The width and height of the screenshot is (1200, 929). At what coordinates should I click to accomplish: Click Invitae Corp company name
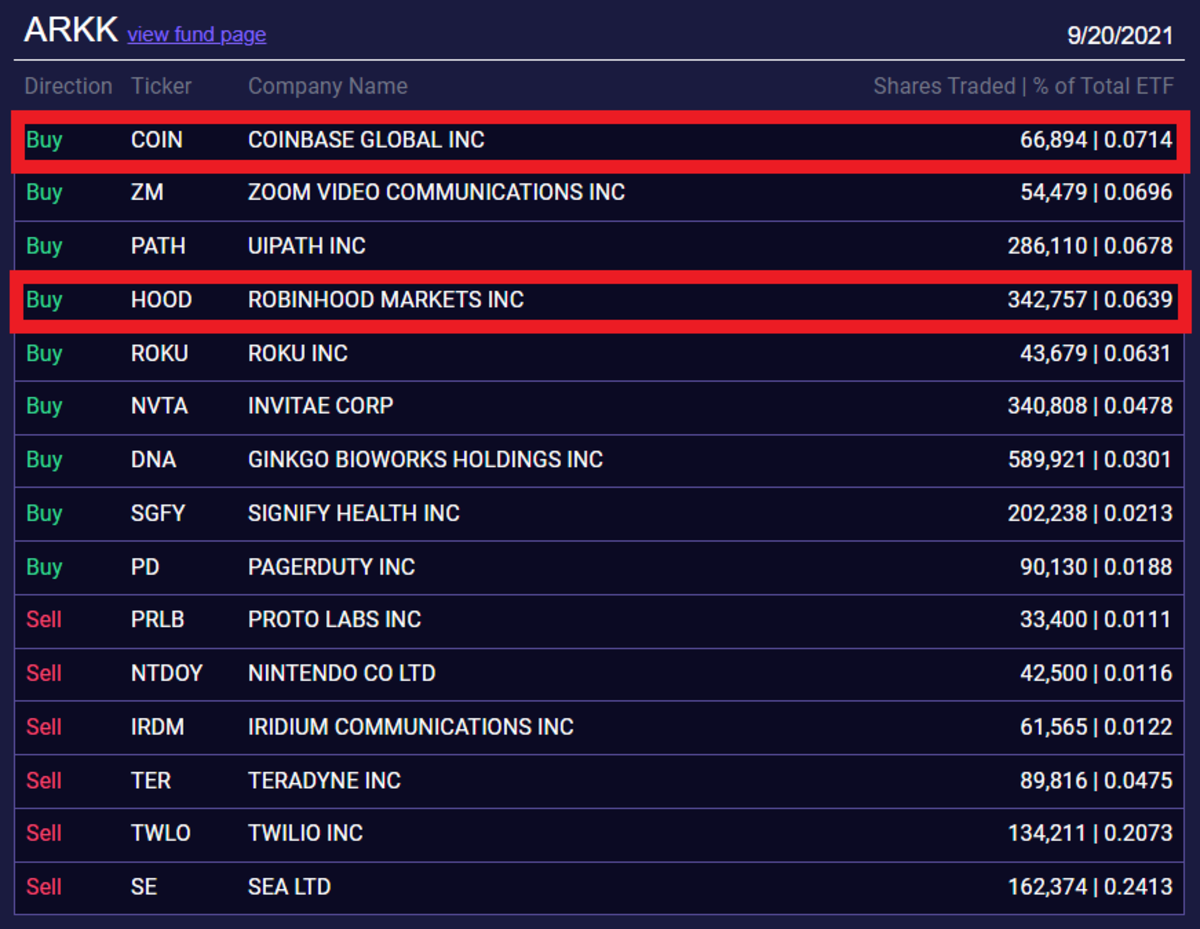320,406
